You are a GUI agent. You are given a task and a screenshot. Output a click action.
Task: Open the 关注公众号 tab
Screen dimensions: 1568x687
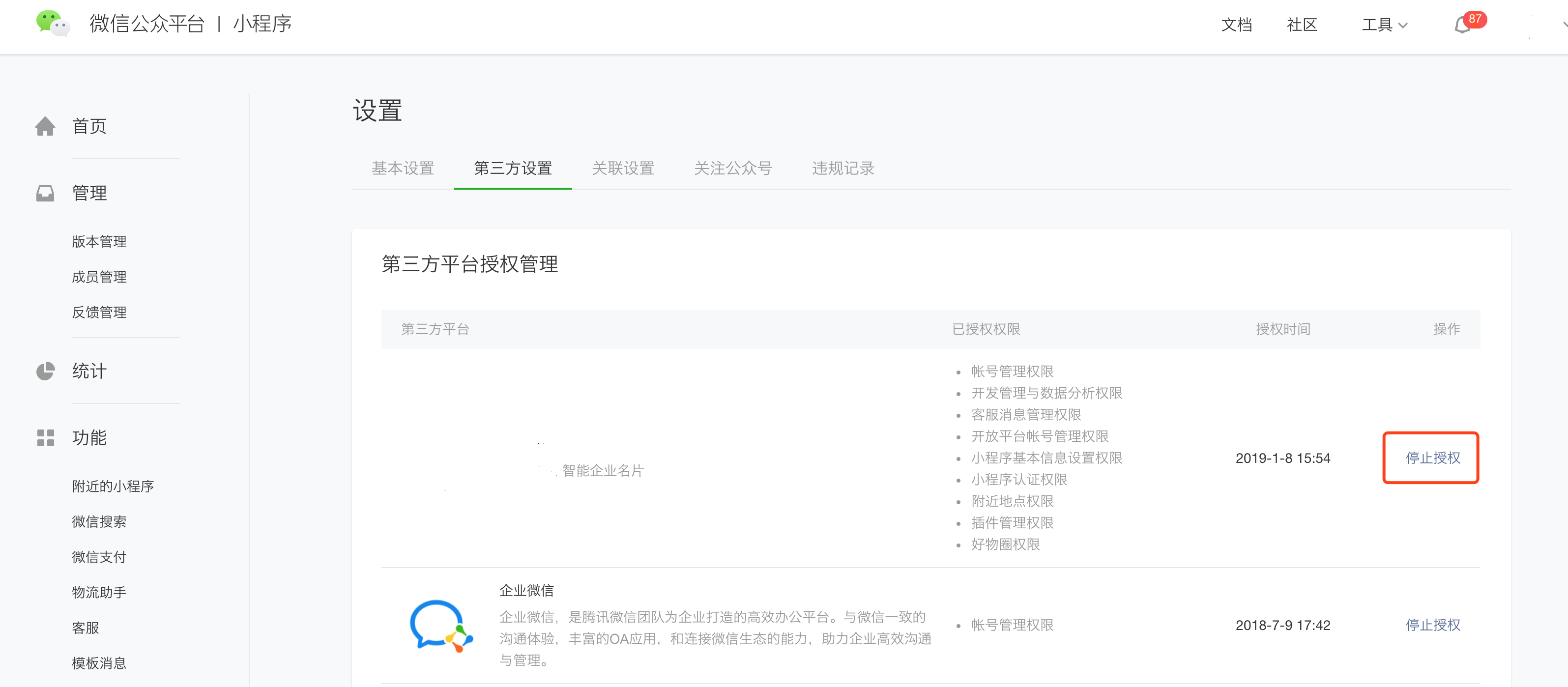click(x=733, y=168)
